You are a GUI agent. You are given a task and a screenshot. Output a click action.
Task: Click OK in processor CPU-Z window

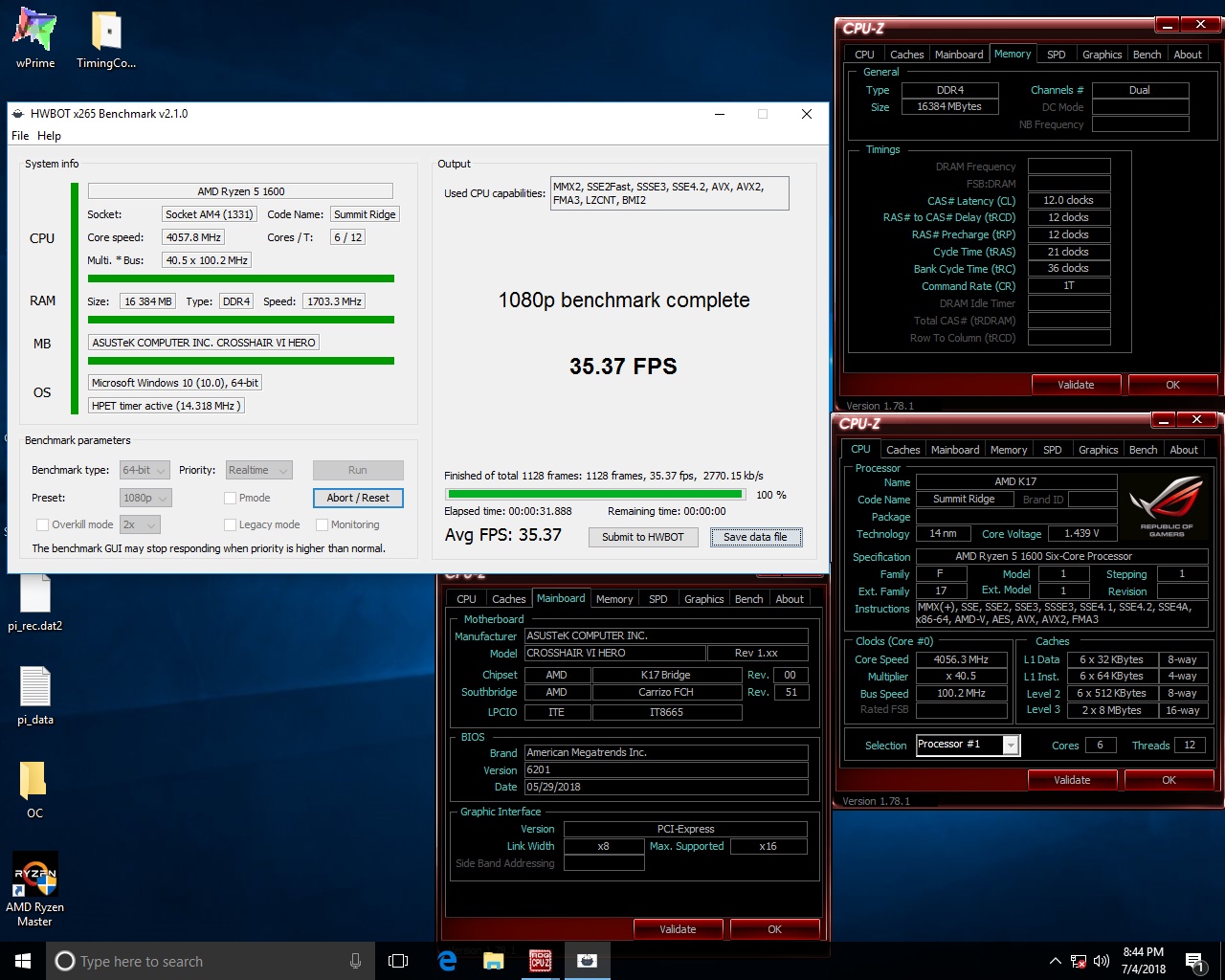coord(1169,780)
